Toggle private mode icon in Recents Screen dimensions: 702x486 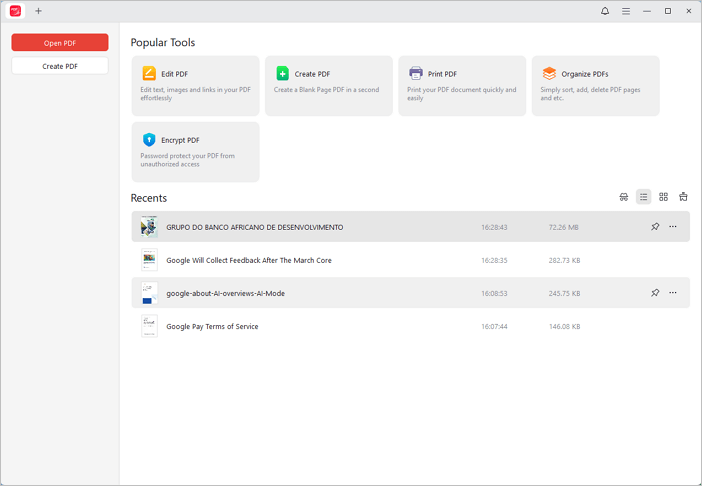click(x=624, y=197)
